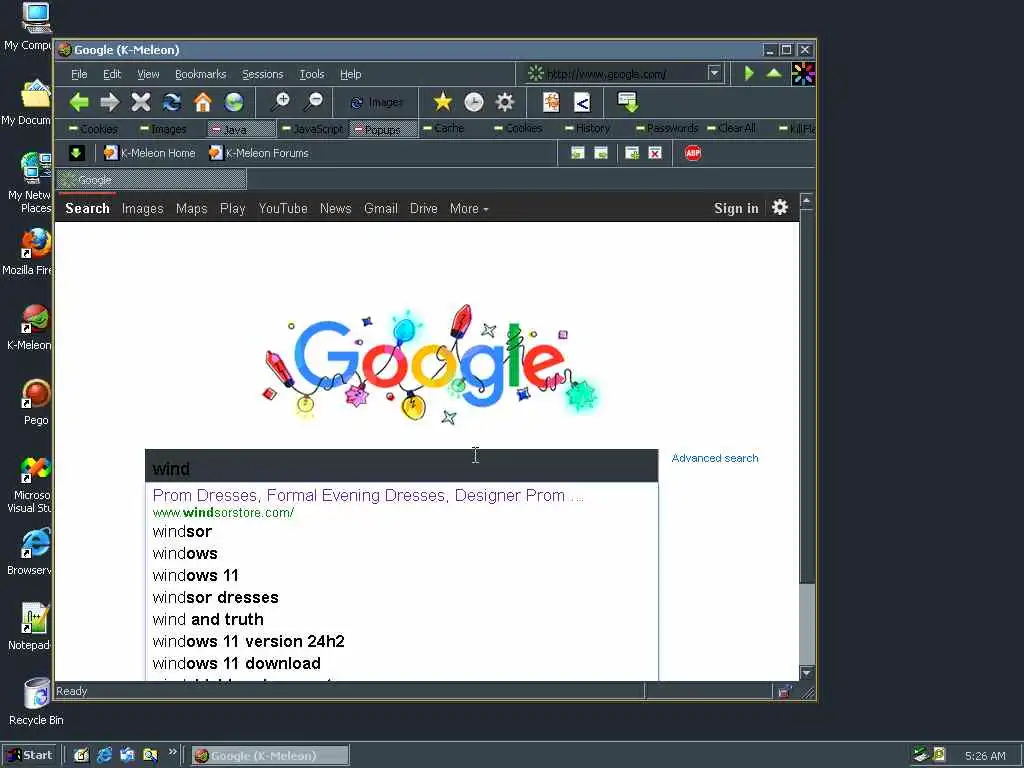Close the tab with the red X layer icon
The height and width of the screenshot is (768, 1024).
click(x=655, y=153)
